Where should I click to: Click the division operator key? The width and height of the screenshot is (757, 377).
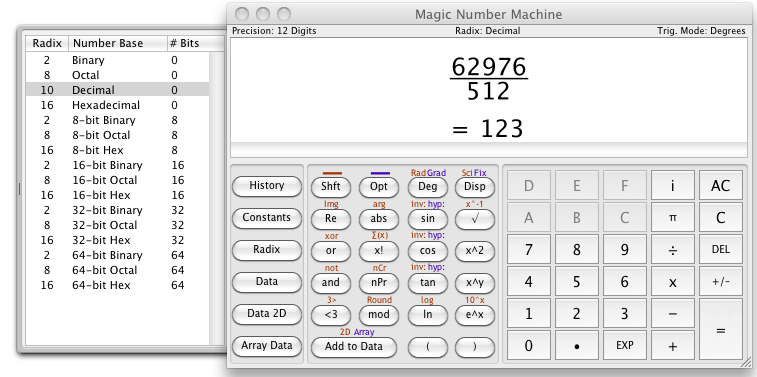tap(673, 250)
